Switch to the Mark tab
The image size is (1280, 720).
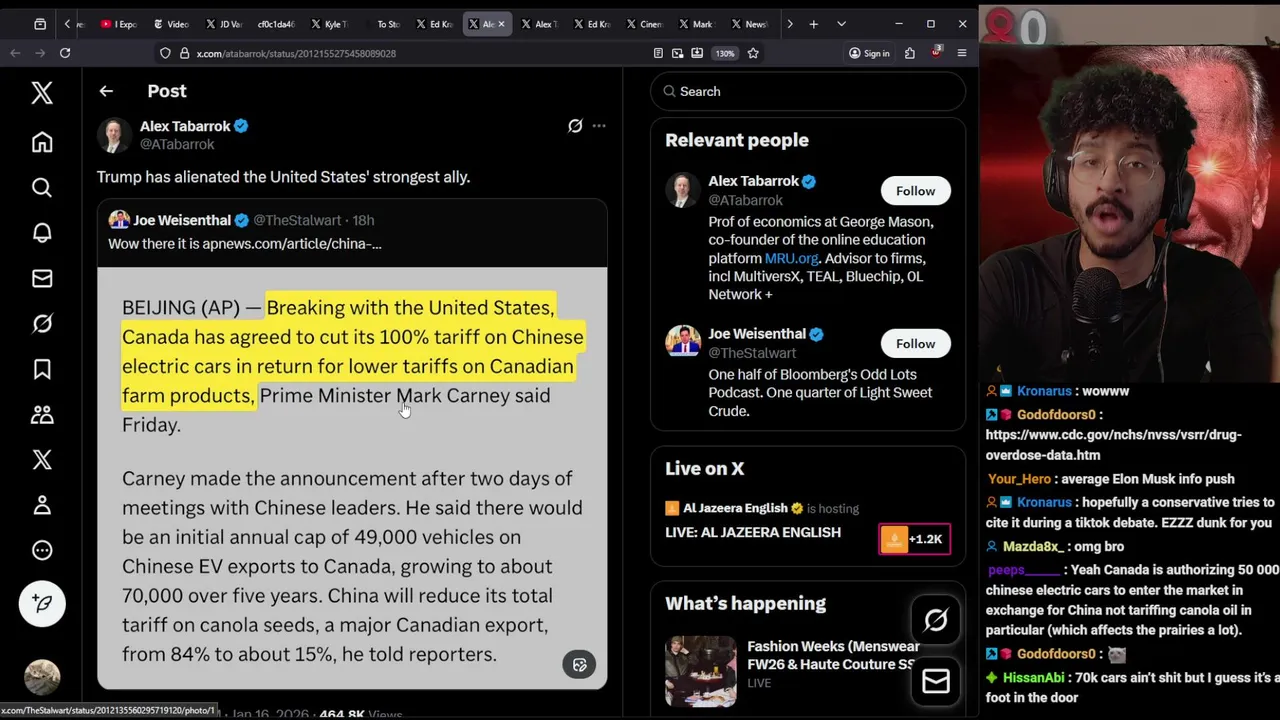click(x=697, y=24)
